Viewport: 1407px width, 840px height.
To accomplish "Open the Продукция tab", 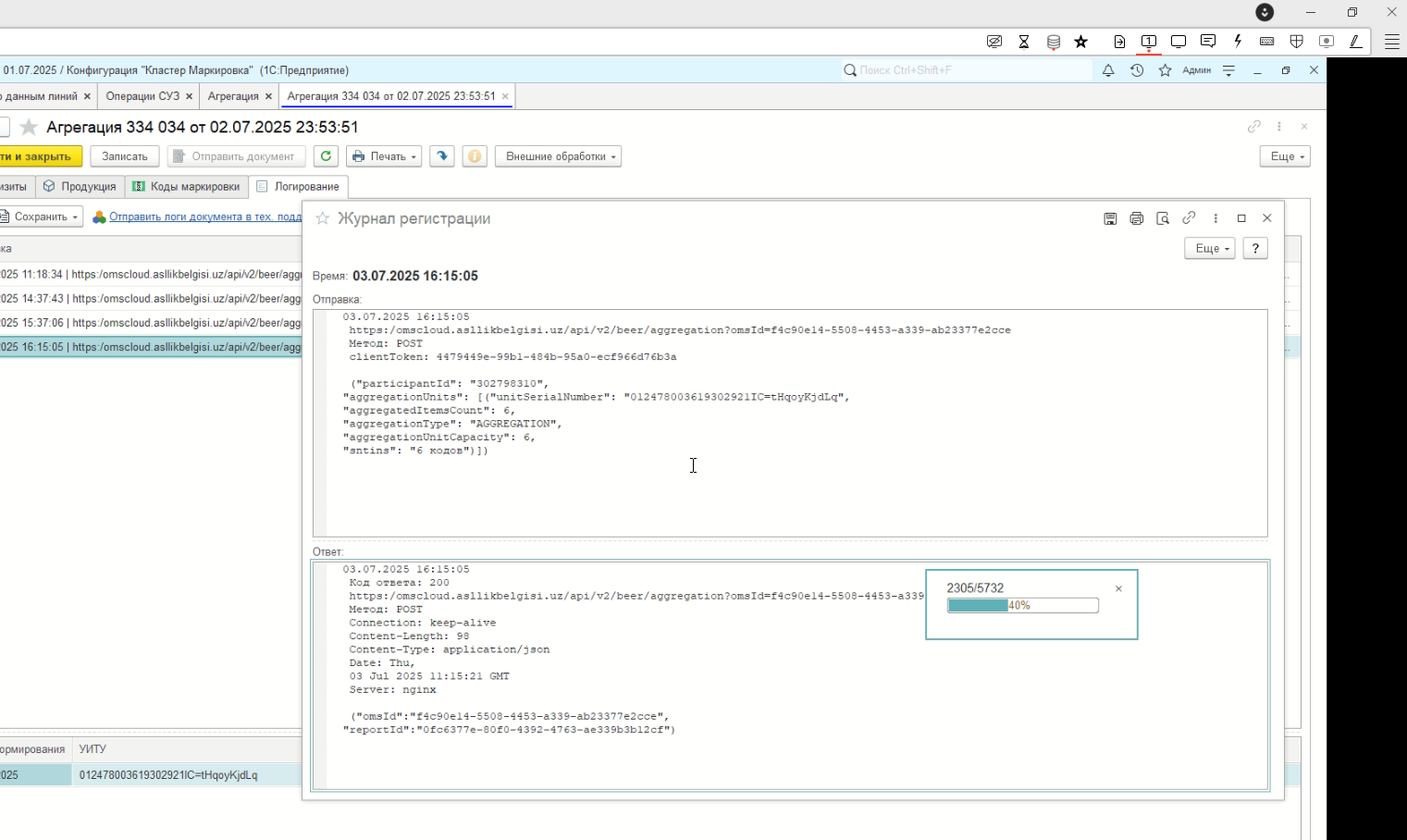I will pos(80,187).
